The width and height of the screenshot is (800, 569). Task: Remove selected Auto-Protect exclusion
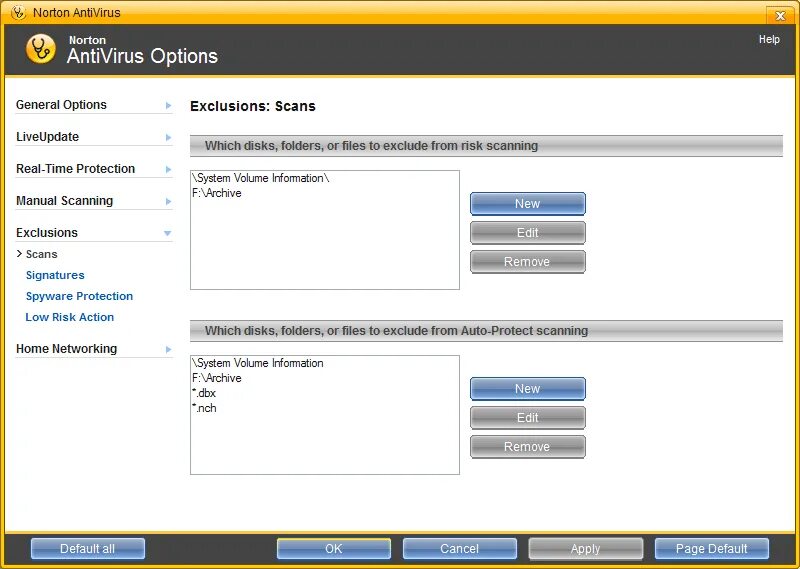528,447
